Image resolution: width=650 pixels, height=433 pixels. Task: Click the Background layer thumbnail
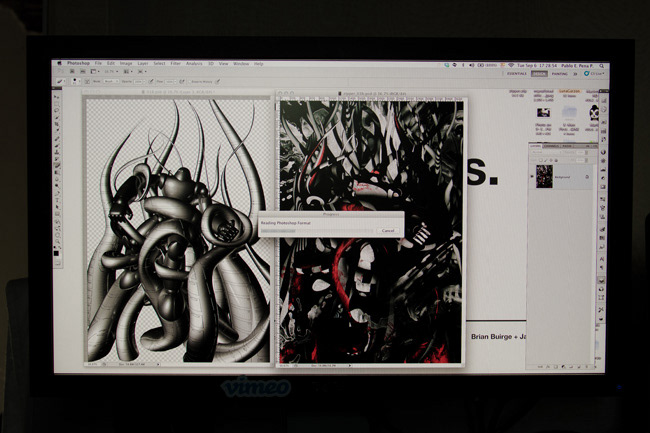(x=545, y=177)
